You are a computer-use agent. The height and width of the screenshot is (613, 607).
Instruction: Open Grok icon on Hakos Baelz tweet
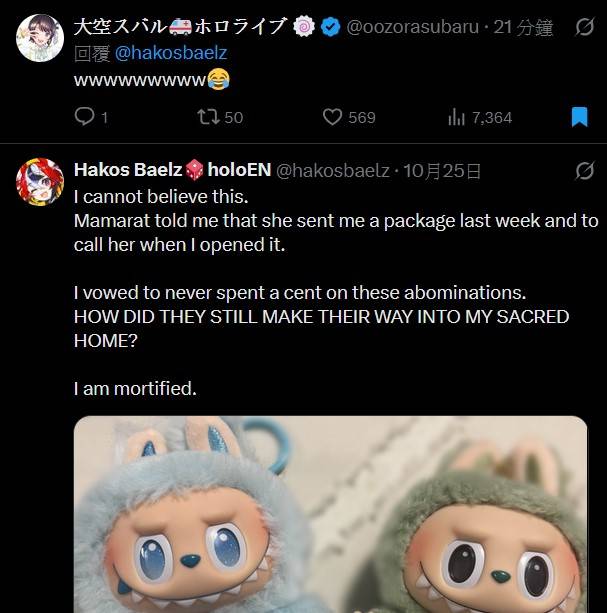tap(586, 170)
